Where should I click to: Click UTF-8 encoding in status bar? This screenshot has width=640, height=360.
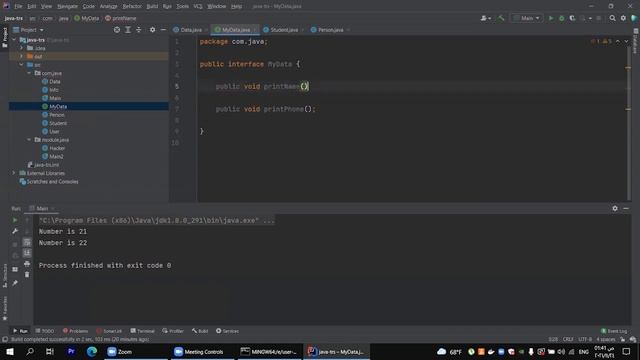pyautogui.click(x=585, y=339)
